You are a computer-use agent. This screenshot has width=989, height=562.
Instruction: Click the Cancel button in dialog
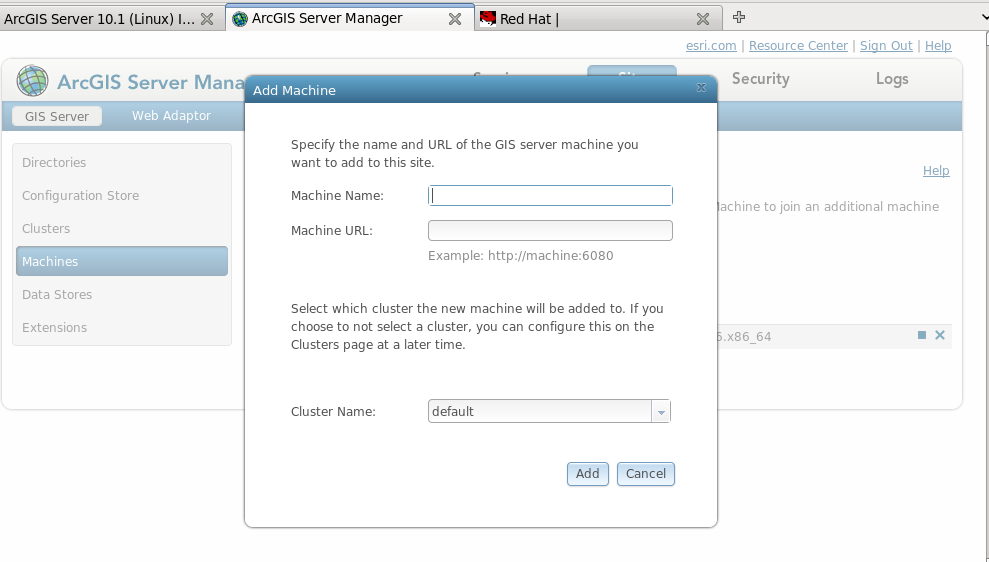[x=645, y=474]
